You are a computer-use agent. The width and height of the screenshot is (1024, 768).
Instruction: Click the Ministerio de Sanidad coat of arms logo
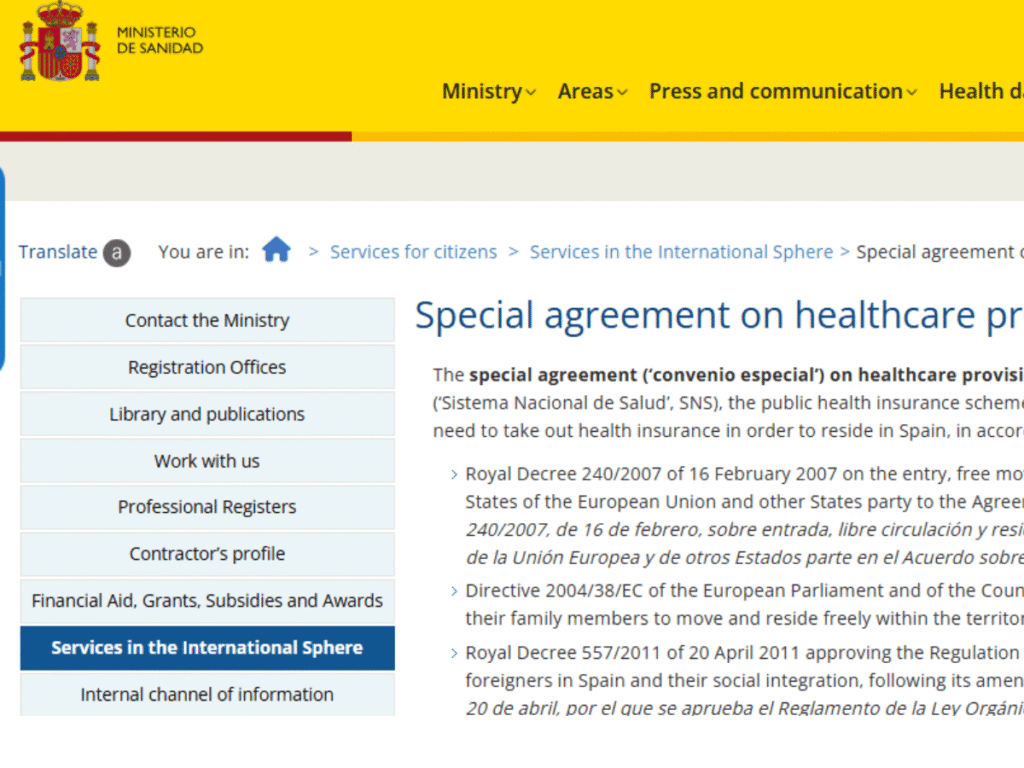pos(58,42)
